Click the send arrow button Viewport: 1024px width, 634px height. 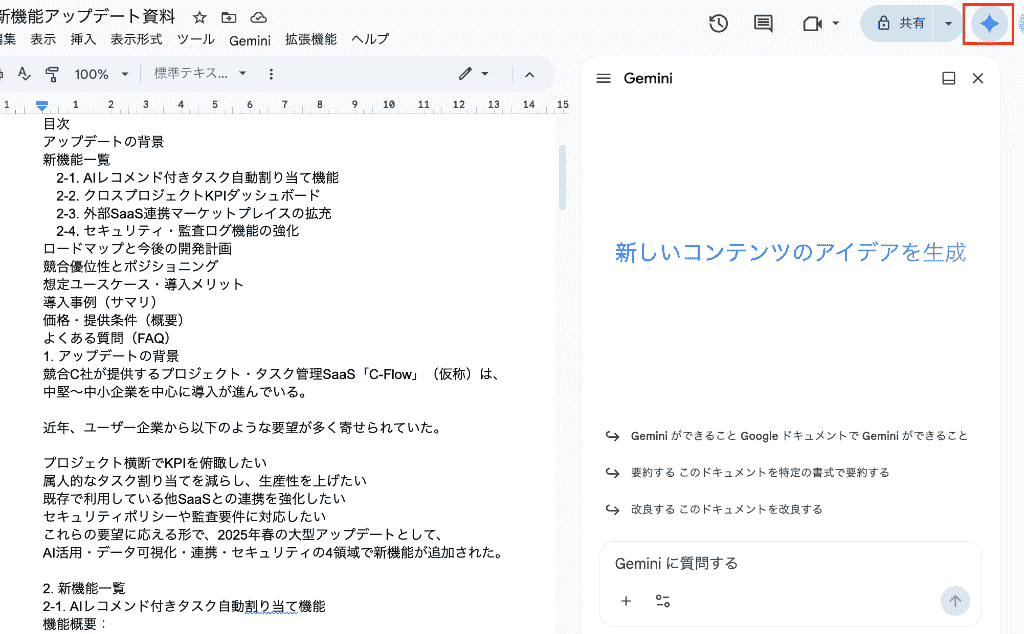955,601
